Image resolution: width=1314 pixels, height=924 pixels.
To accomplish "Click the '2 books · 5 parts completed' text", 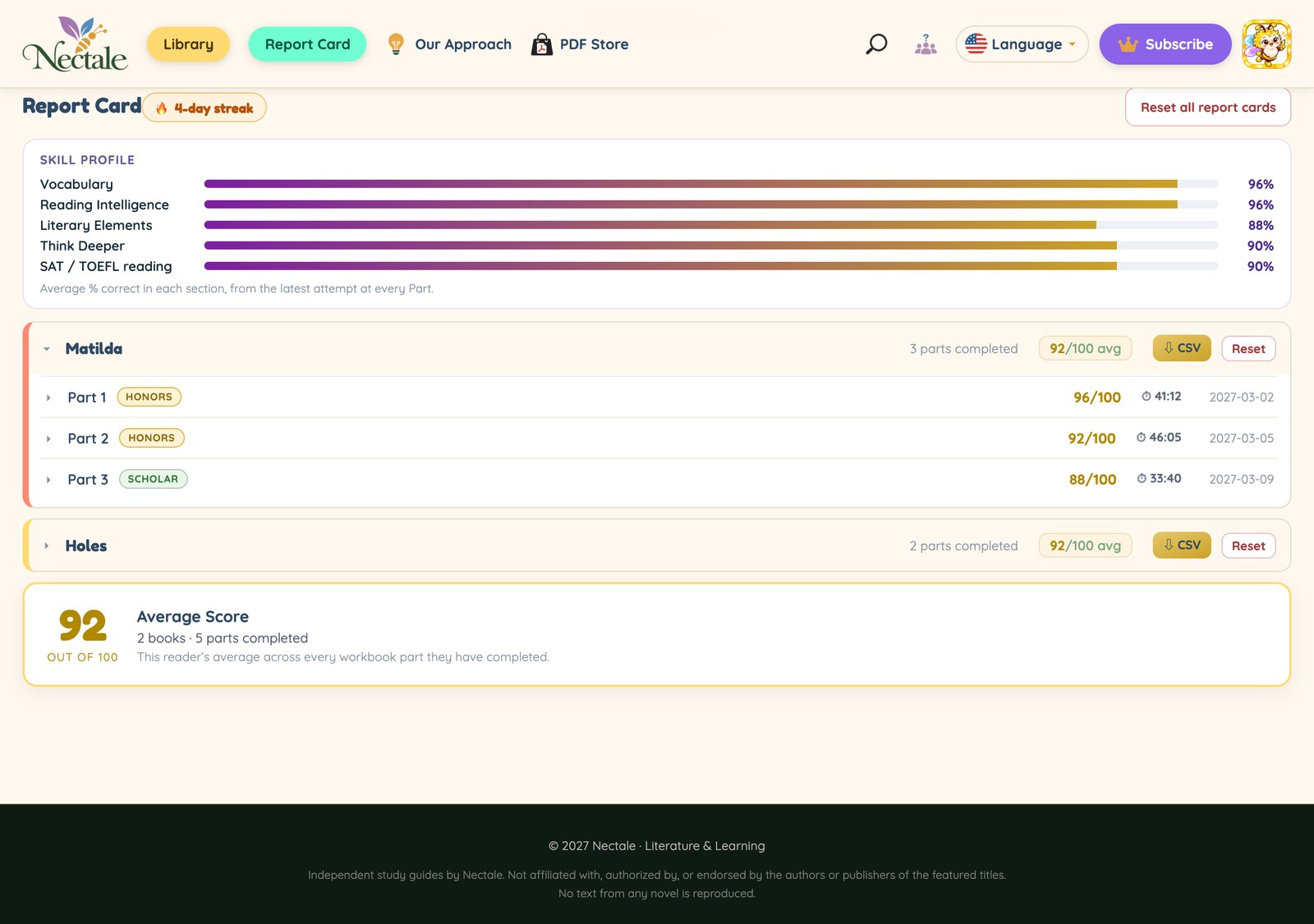I will click(x=223, y=638).
